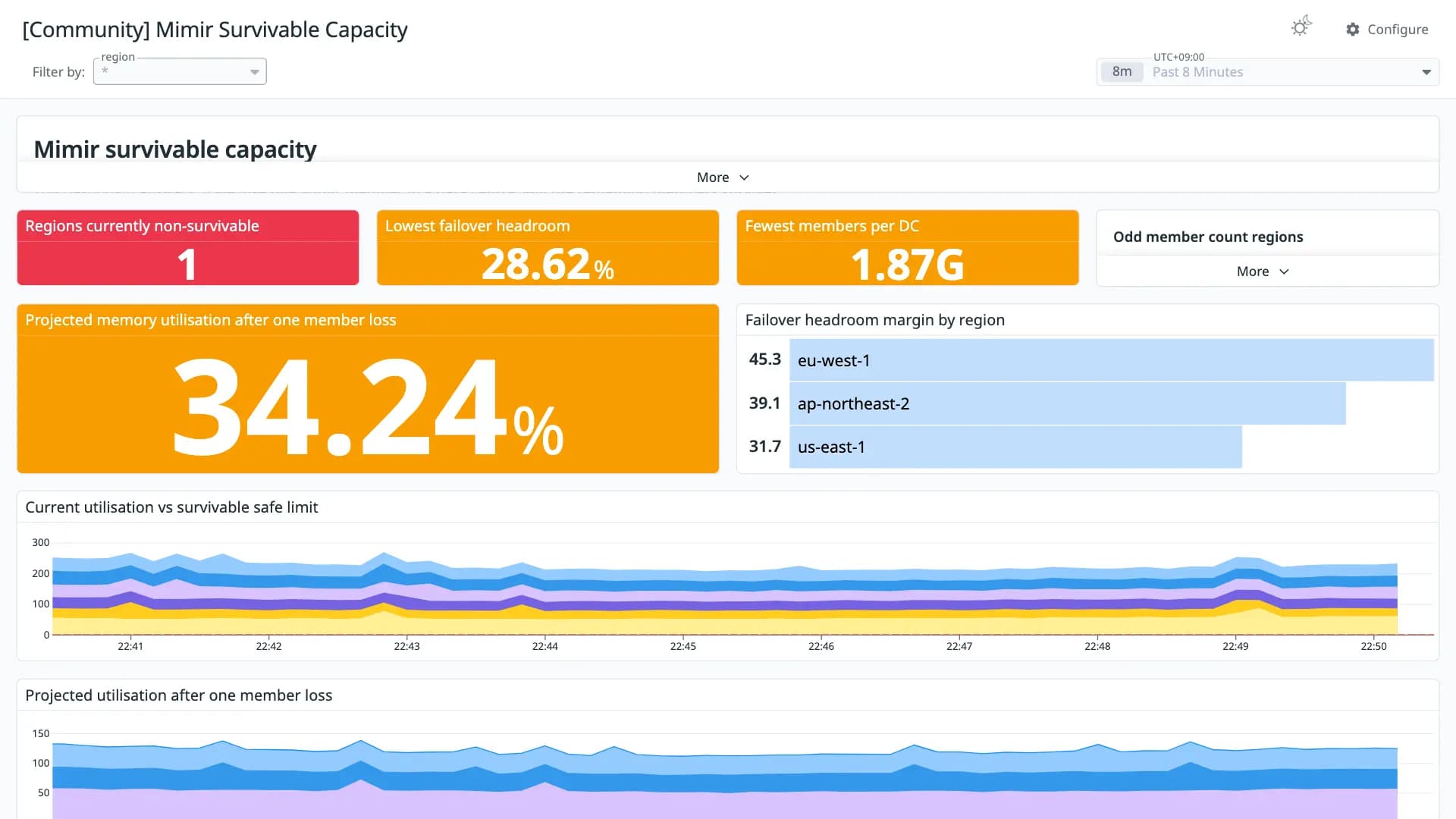Open the region filter dropdown
The height and width of the screenshot is (819, 1456).
(x=180, y=71)
